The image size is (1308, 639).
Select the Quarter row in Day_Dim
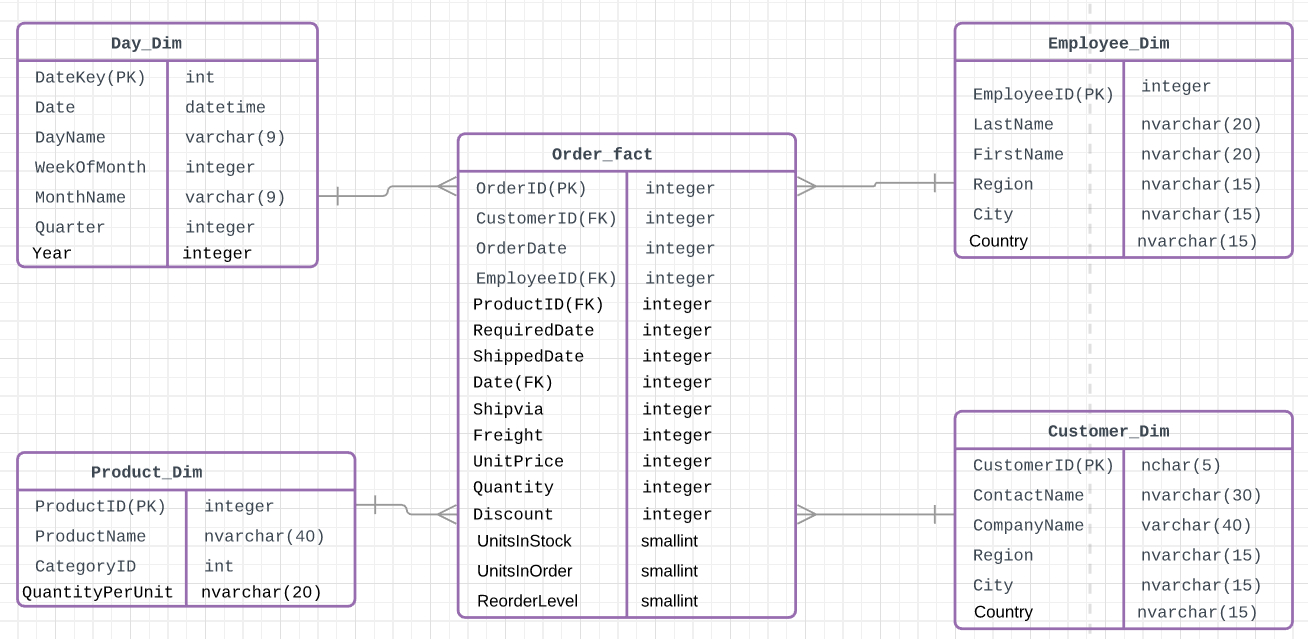point(70,227)
